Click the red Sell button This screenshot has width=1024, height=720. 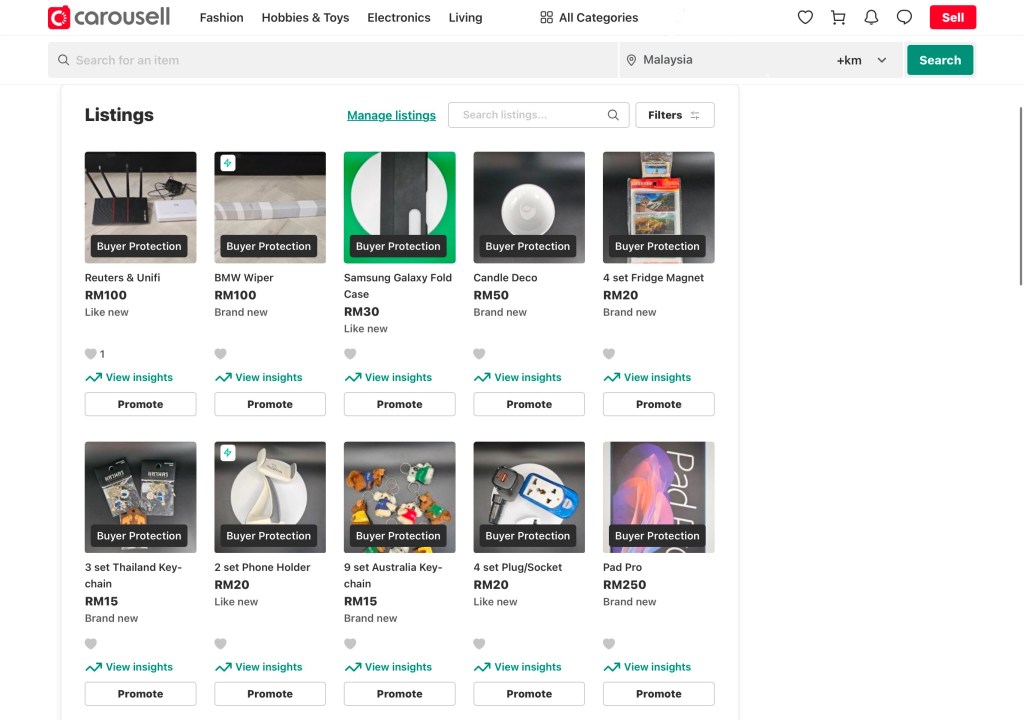click(952, 17)
